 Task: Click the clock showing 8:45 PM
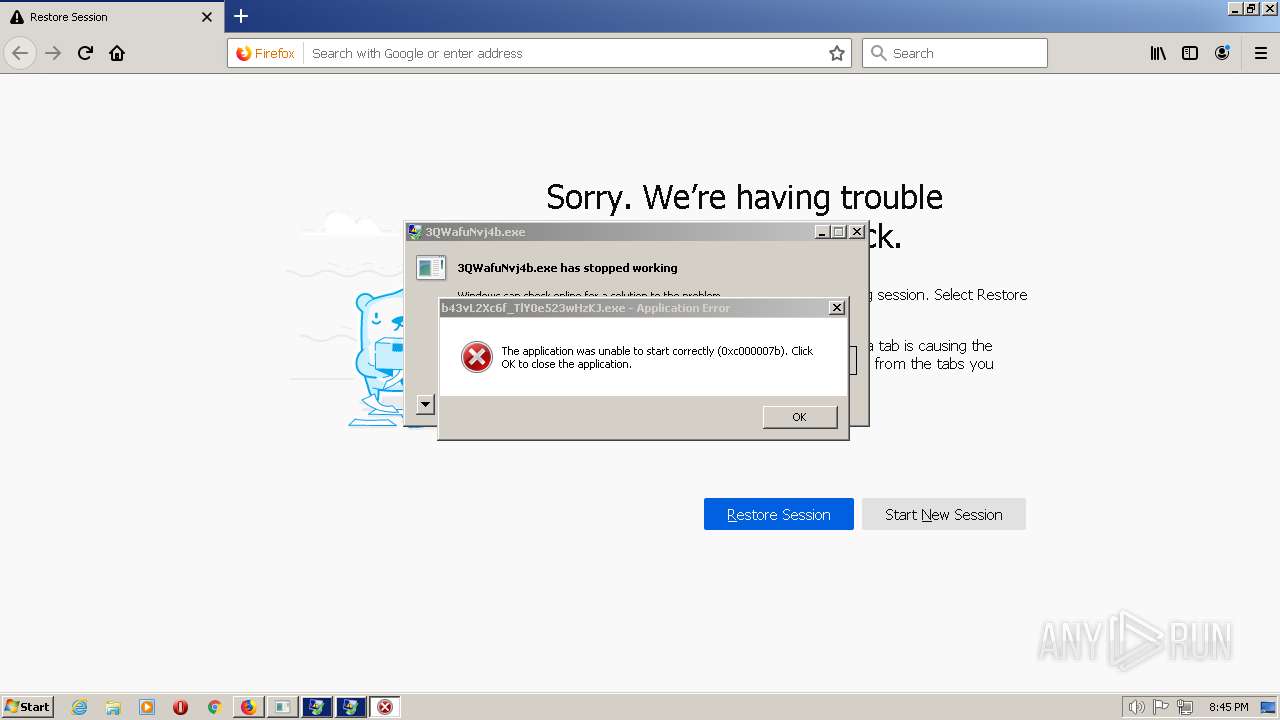[1228, 707]
